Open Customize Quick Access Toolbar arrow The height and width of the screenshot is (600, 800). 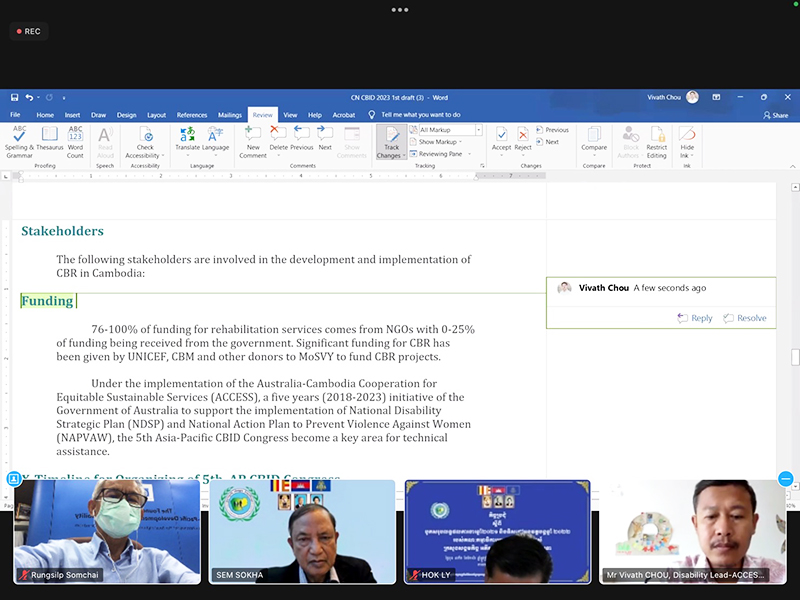coord(64,97)
